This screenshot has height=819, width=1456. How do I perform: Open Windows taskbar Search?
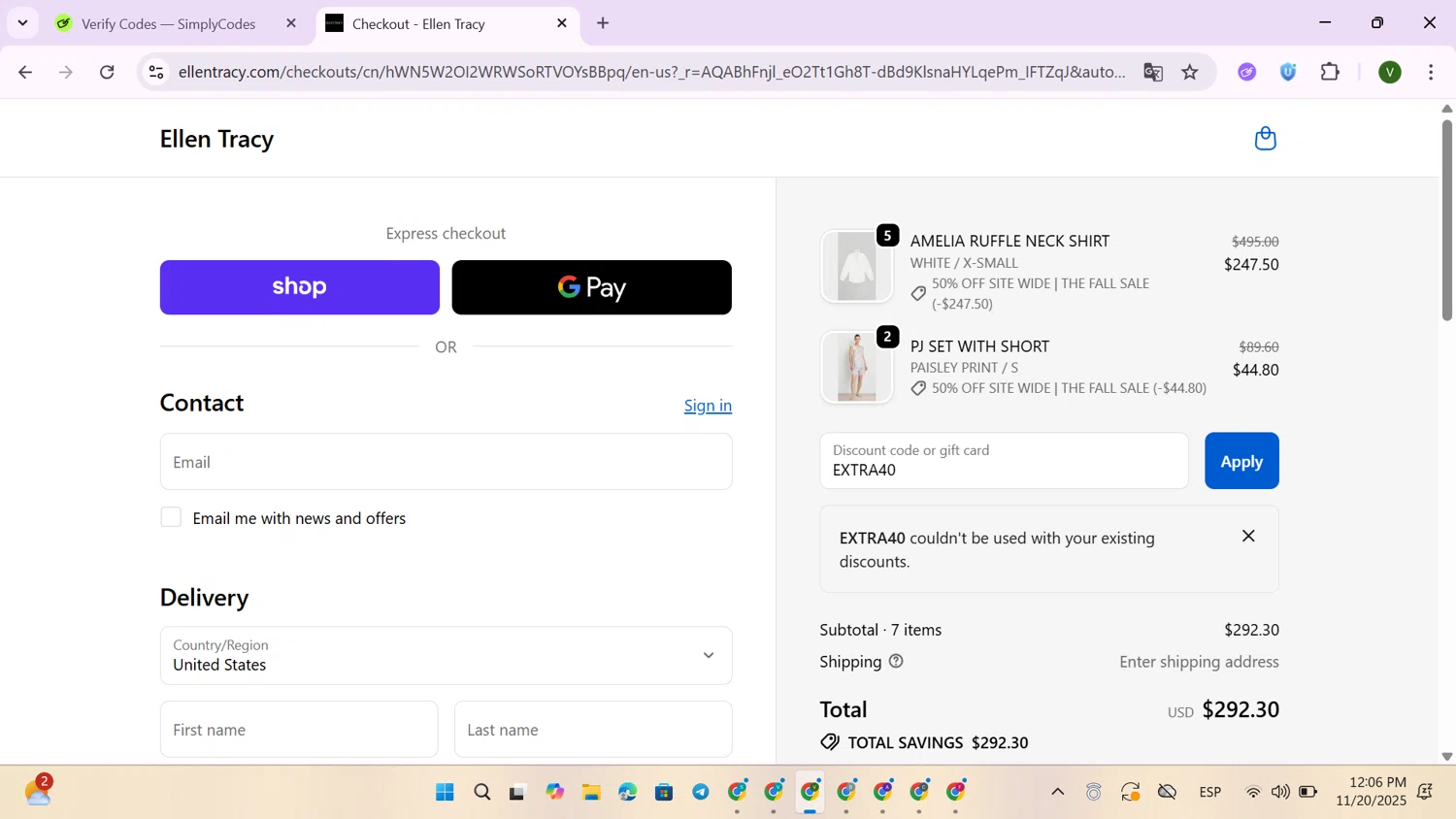[481, 792]
